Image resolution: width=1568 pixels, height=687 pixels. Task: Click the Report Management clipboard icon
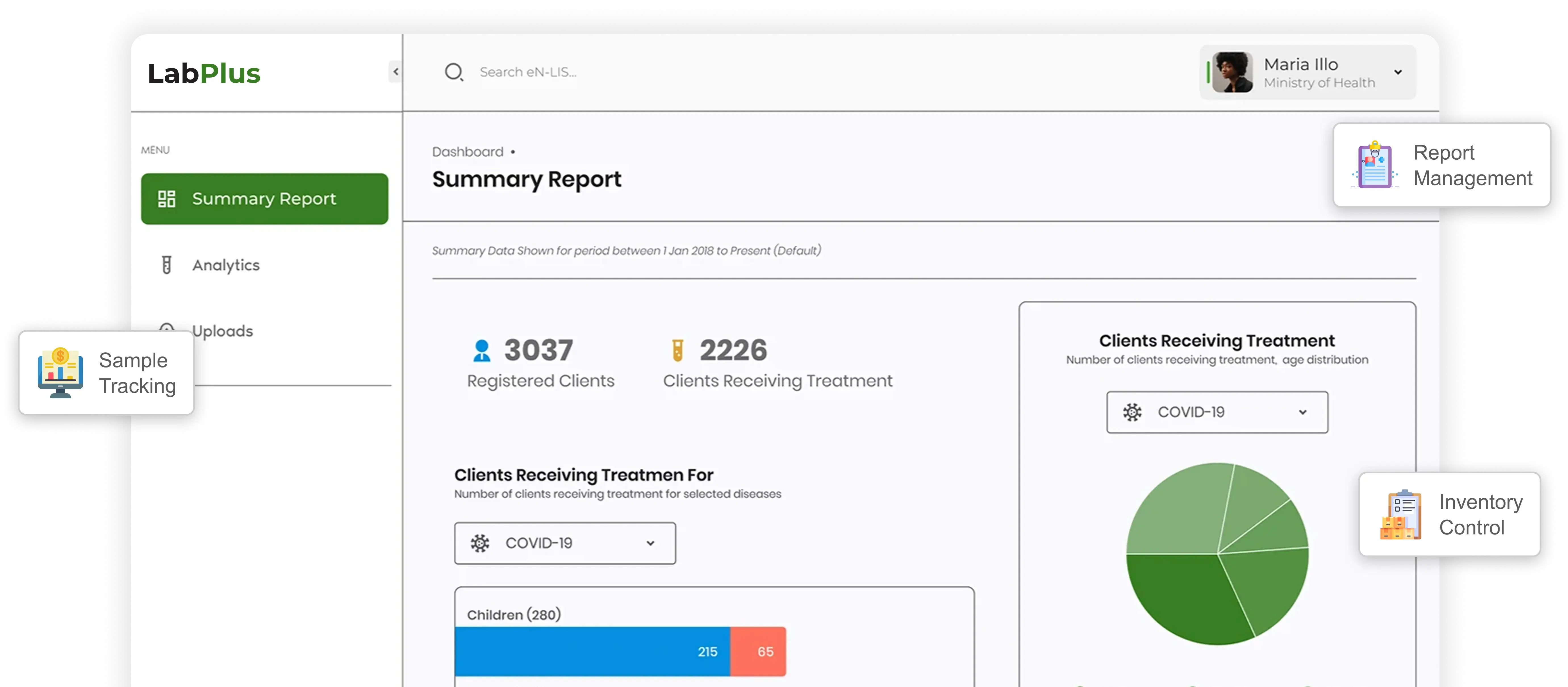[x=1374, y=165]
